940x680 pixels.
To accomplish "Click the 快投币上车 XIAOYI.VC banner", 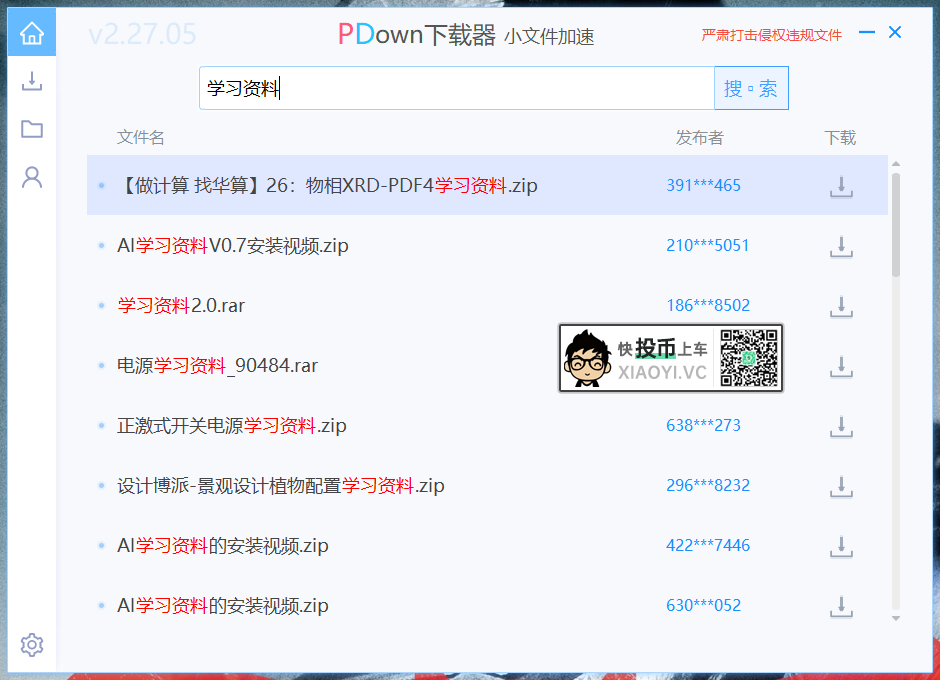I will pos(671,358).
